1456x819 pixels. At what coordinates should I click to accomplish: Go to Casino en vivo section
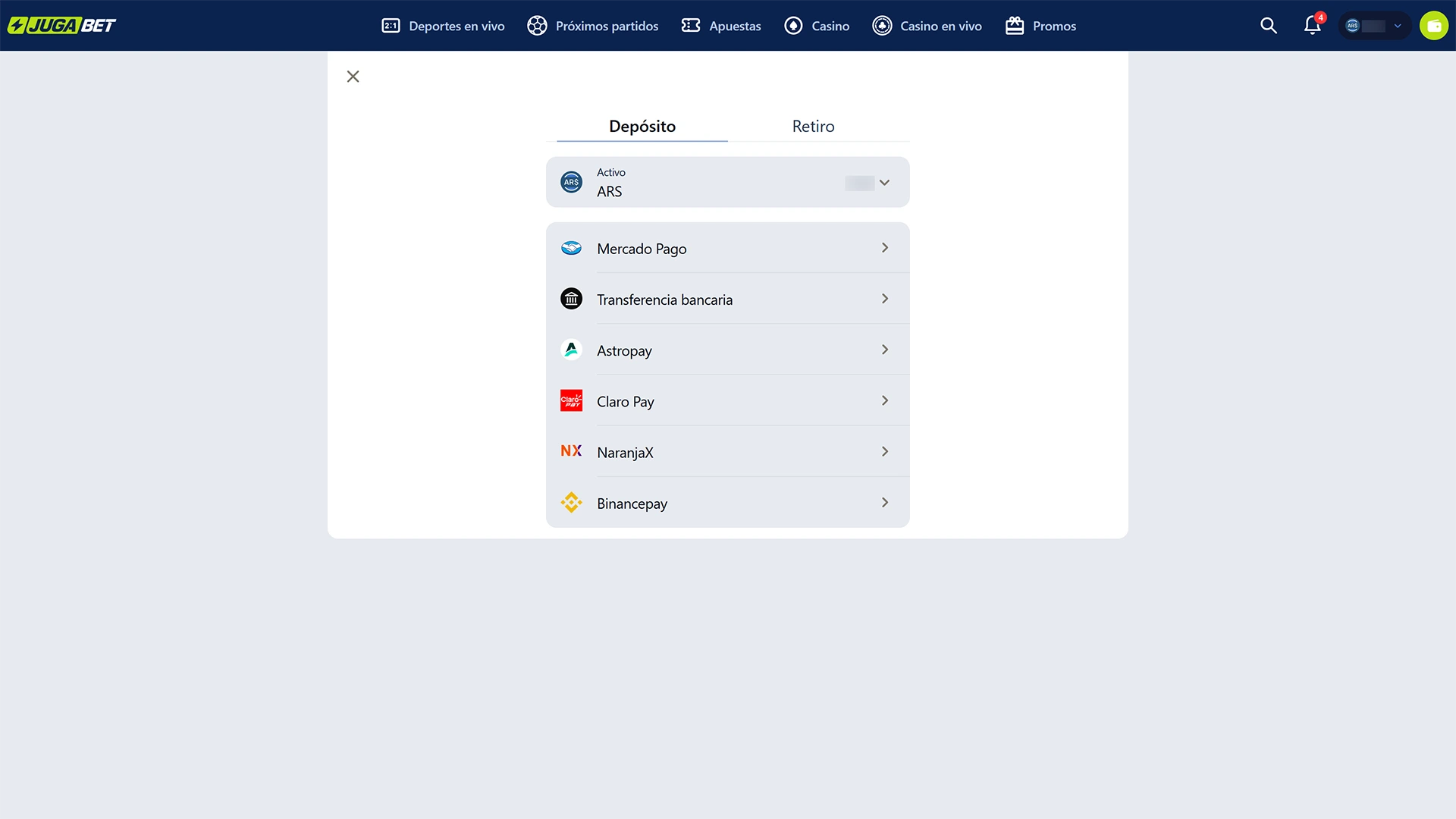(x=927, y=26)
